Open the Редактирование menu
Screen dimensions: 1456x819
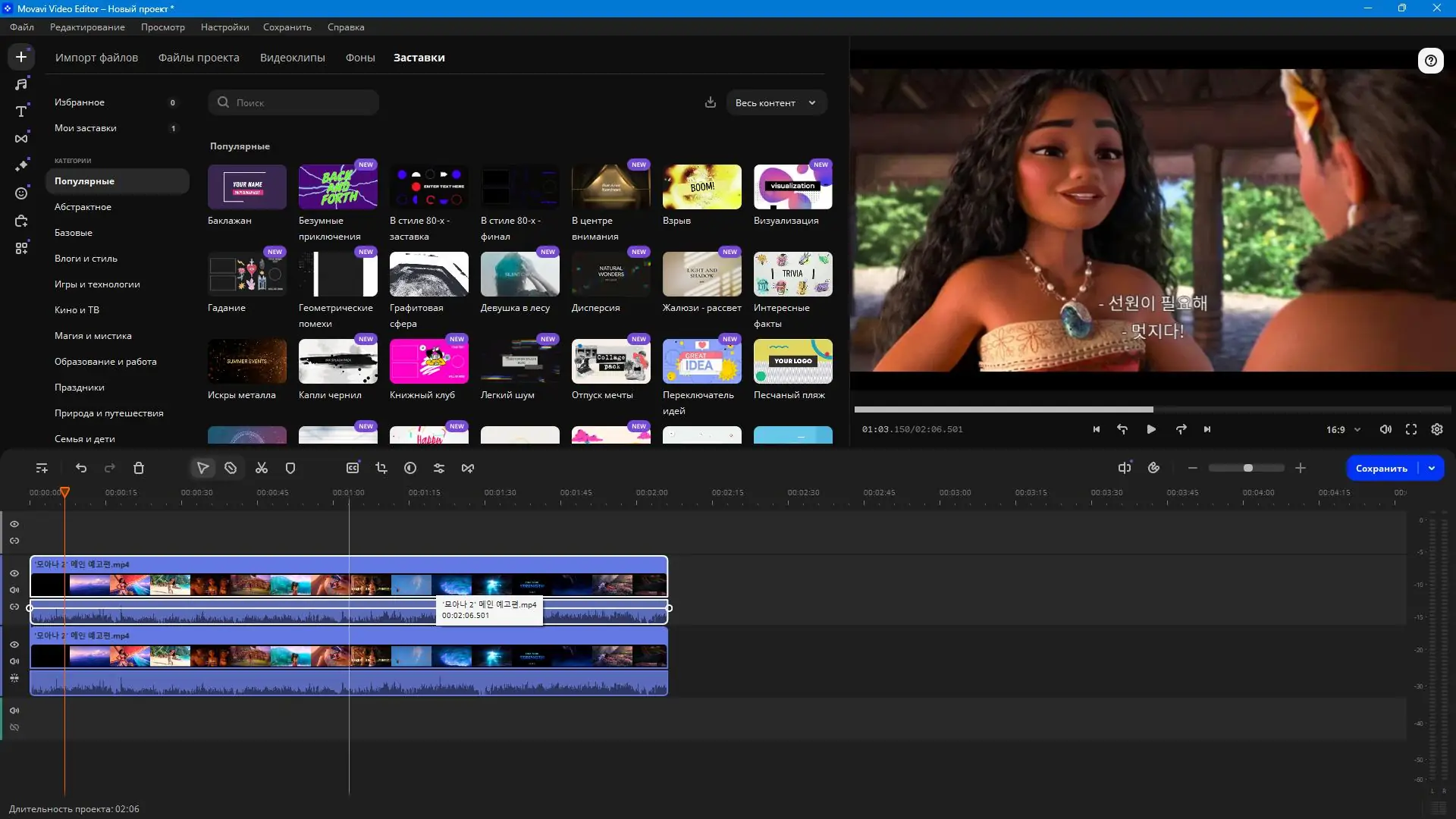[x=87, y=27]
